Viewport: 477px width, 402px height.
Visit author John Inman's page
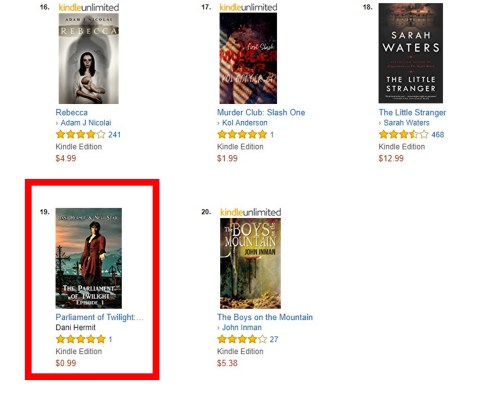(242, 327)
